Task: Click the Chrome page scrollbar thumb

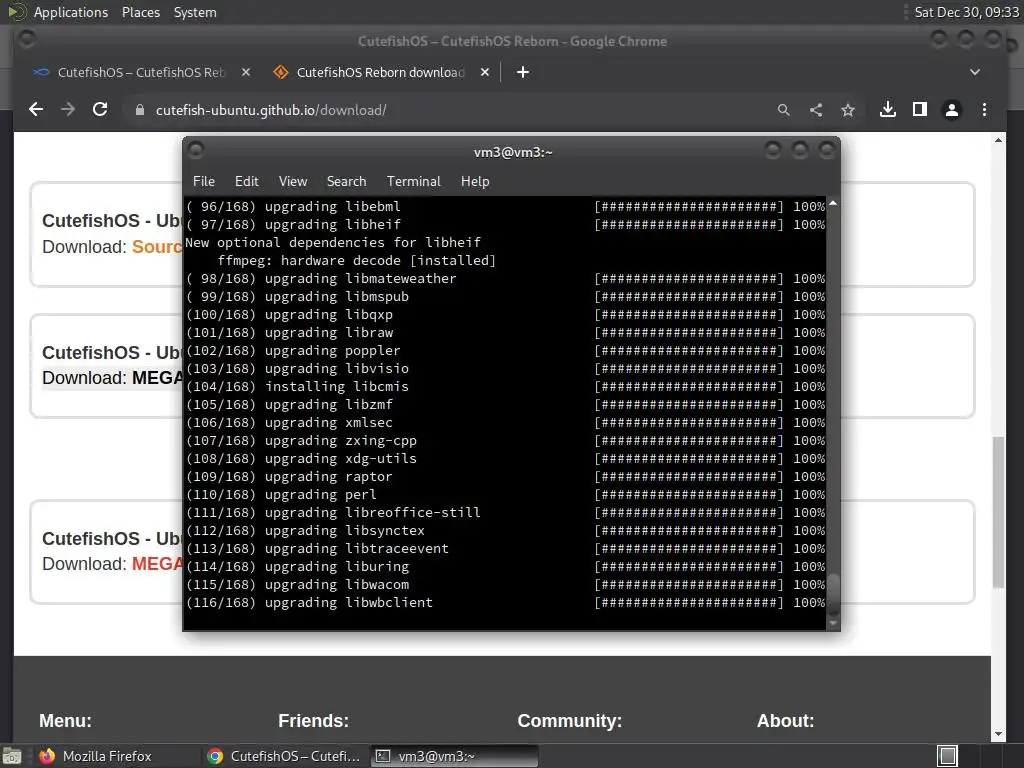Action: 998,512
